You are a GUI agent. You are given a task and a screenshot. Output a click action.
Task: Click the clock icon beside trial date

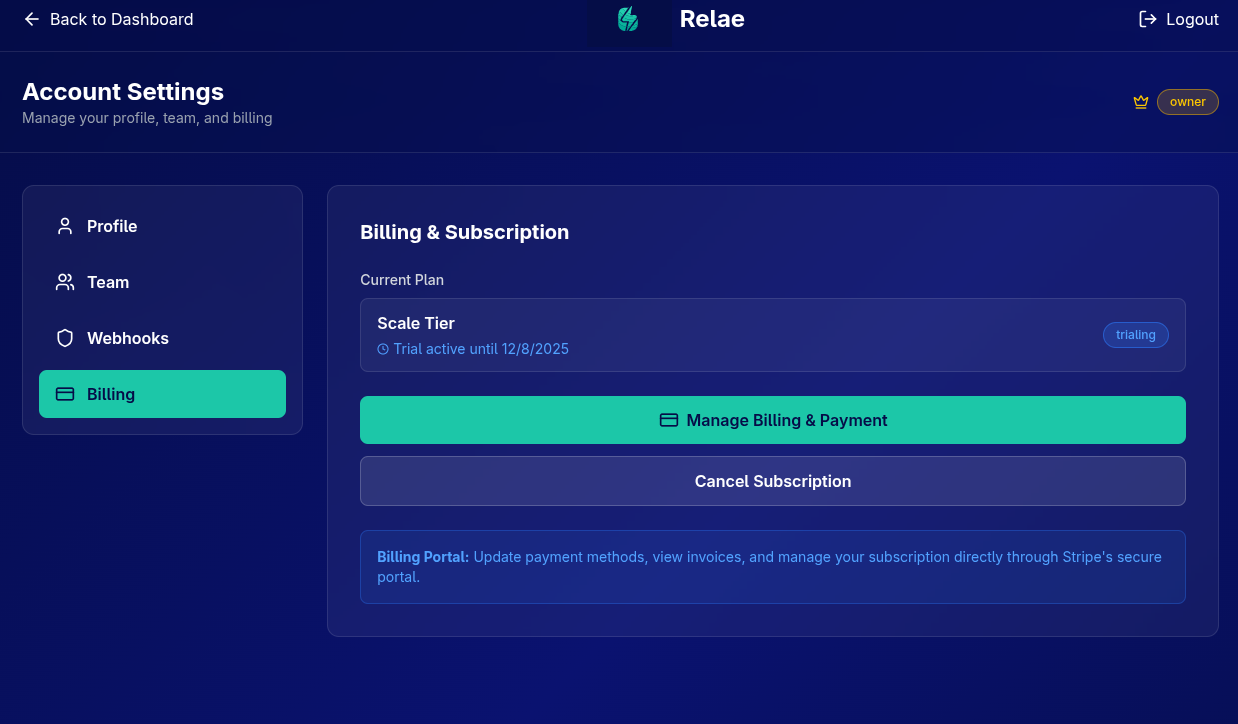[x=383, y=349]
